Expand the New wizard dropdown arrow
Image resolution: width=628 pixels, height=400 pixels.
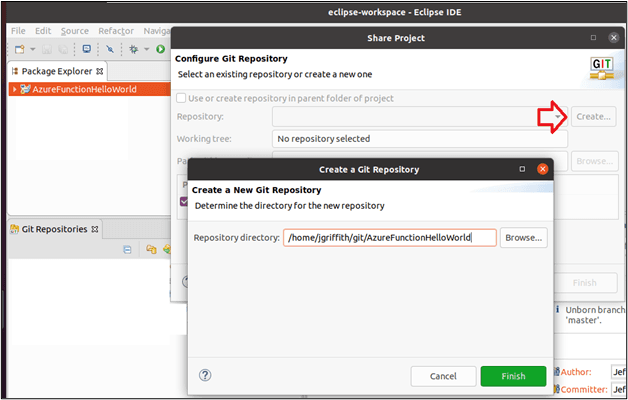point(33,50)
